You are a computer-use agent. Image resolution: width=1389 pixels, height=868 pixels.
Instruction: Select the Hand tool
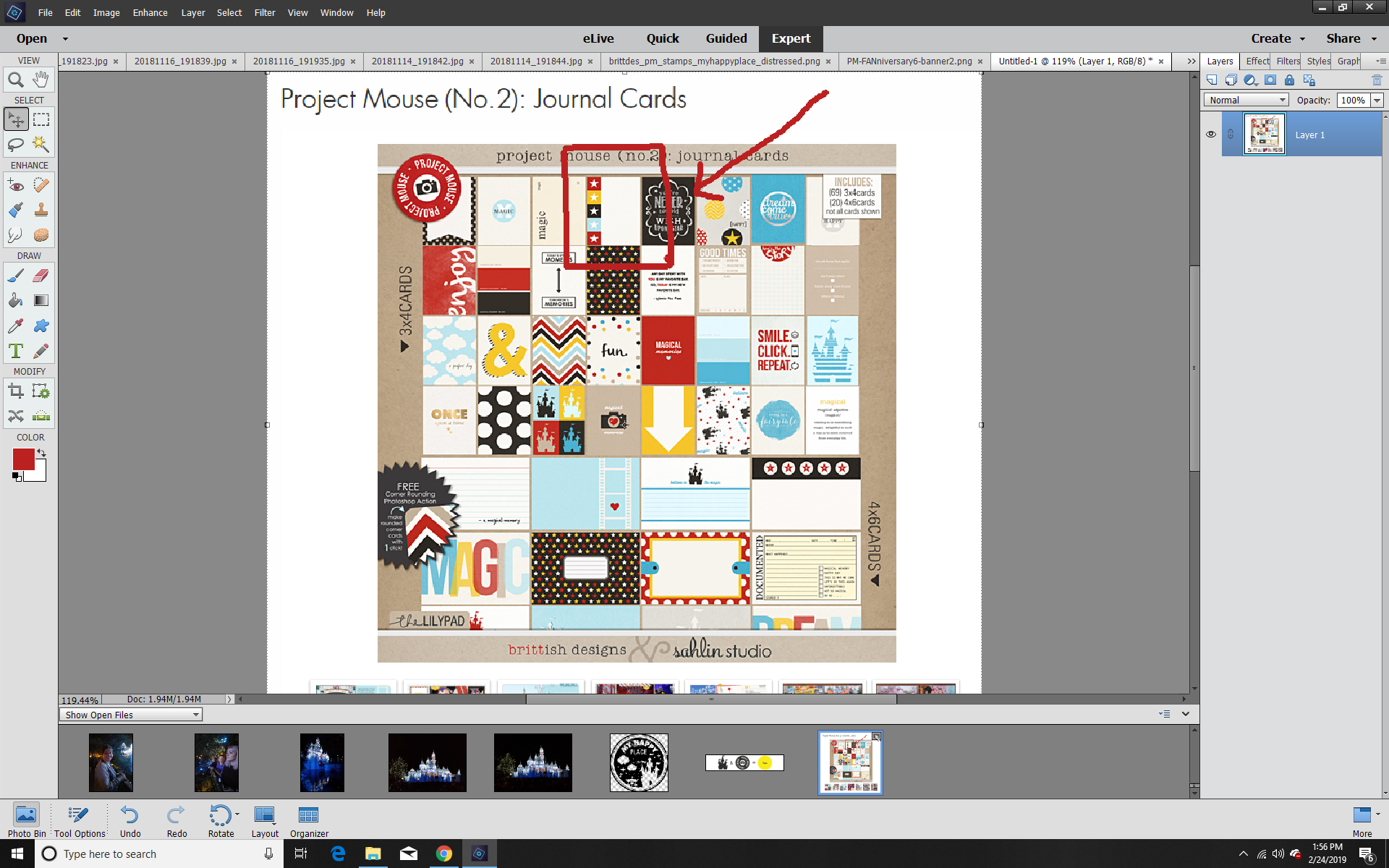(41, 80)
